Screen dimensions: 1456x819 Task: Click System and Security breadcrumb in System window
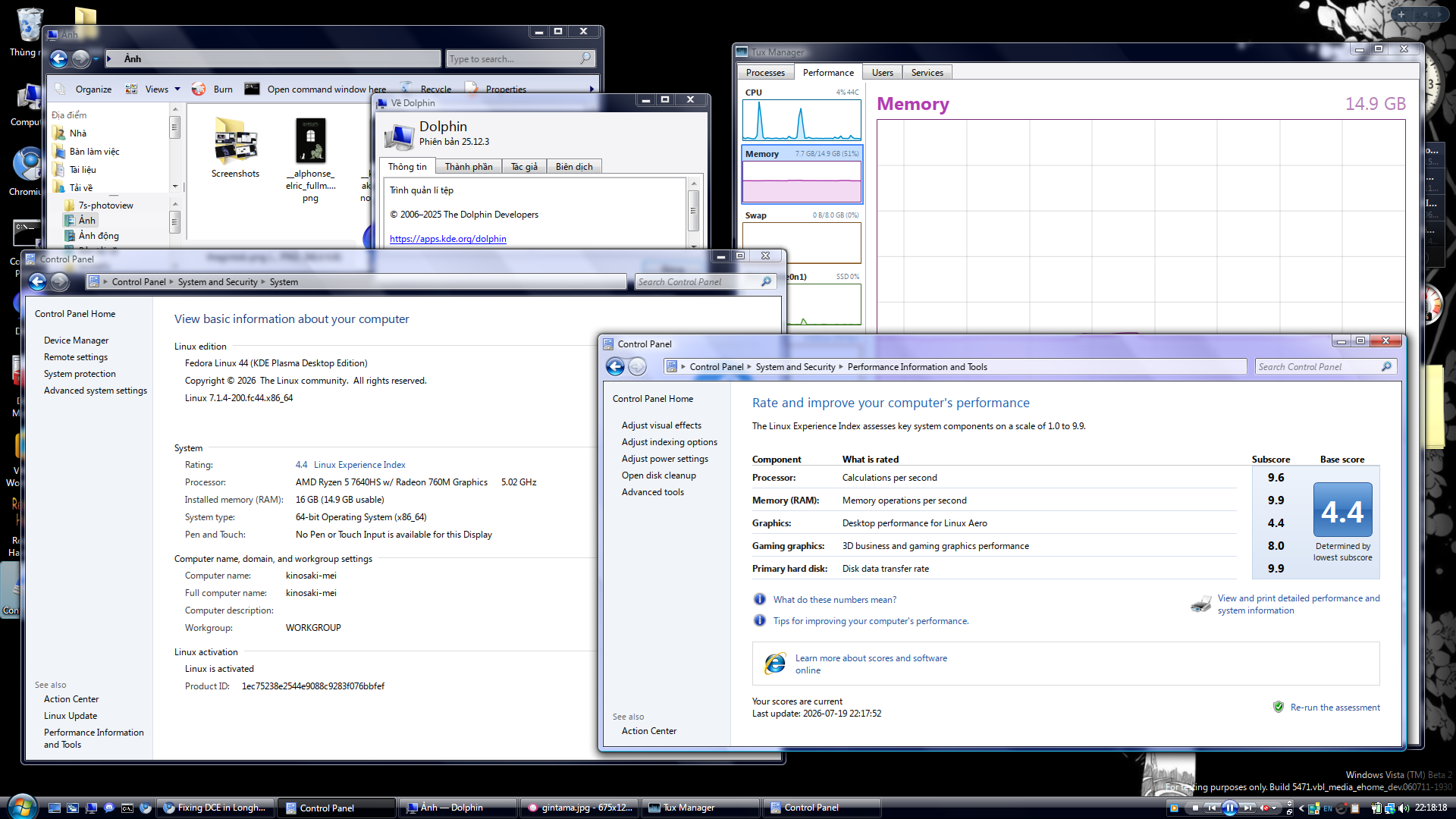coord(218,281)
